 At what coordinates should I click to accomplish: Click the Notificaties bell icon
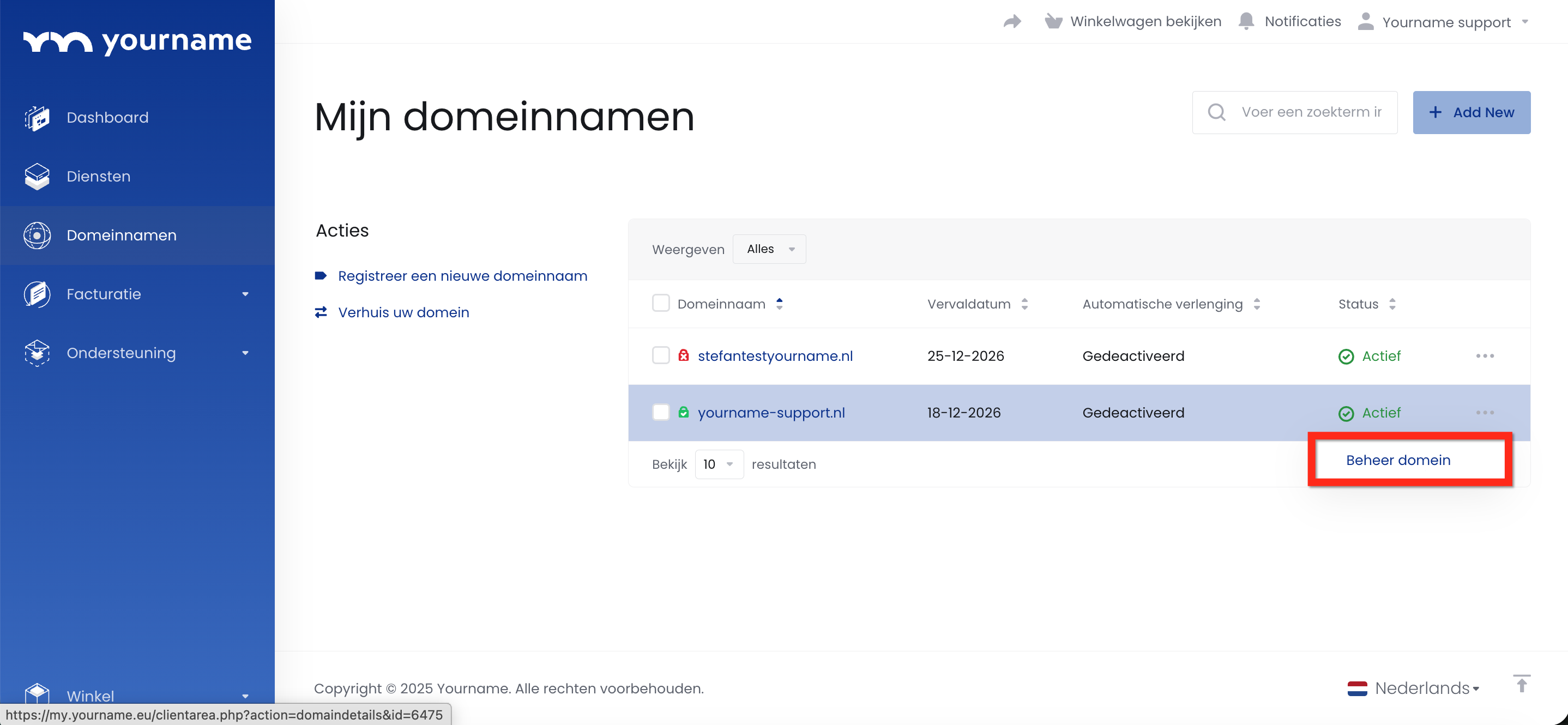[x=1245, y=21]
